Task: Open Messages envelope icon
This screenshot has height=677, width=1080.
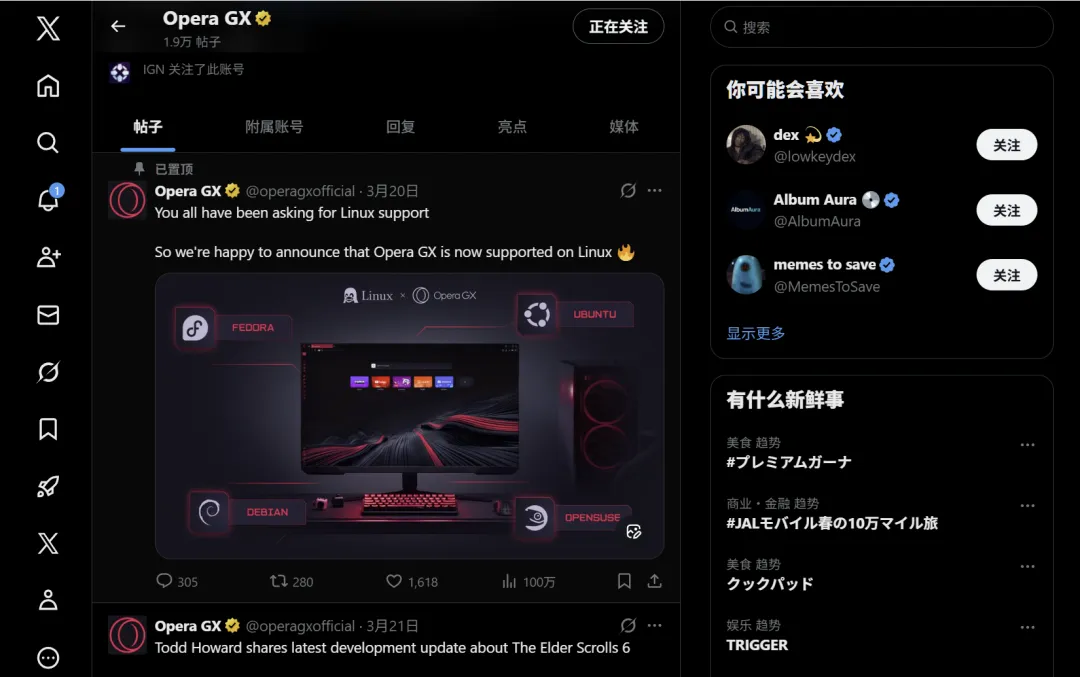Action: click(x=48, y=315)
